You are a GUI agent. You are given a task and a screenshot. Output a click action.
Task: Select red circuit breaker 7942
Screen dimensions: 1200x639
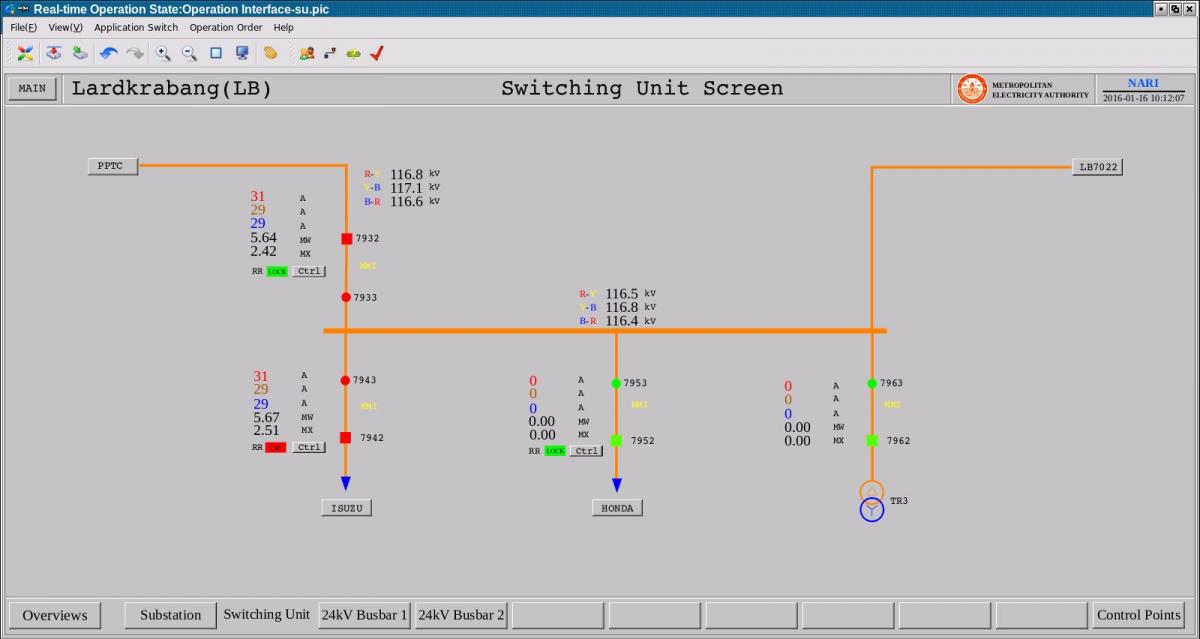coord(345,438)
